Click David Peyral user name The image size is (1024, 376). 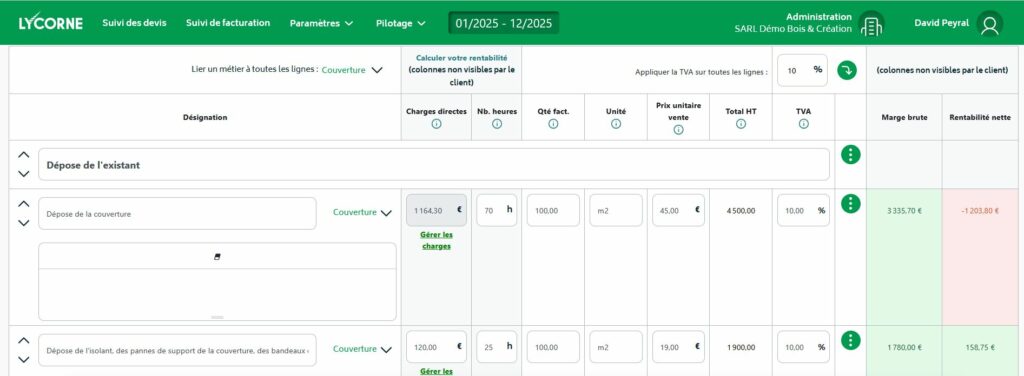point(941,23)
